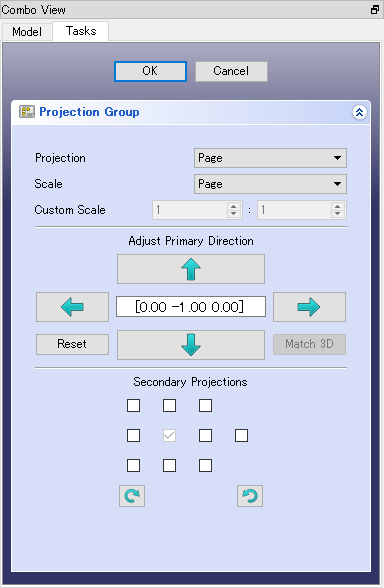Toggle bottom-middle secondary projection checkbox
Viewport: 384px width, 588px height.
tap(170, 465)
